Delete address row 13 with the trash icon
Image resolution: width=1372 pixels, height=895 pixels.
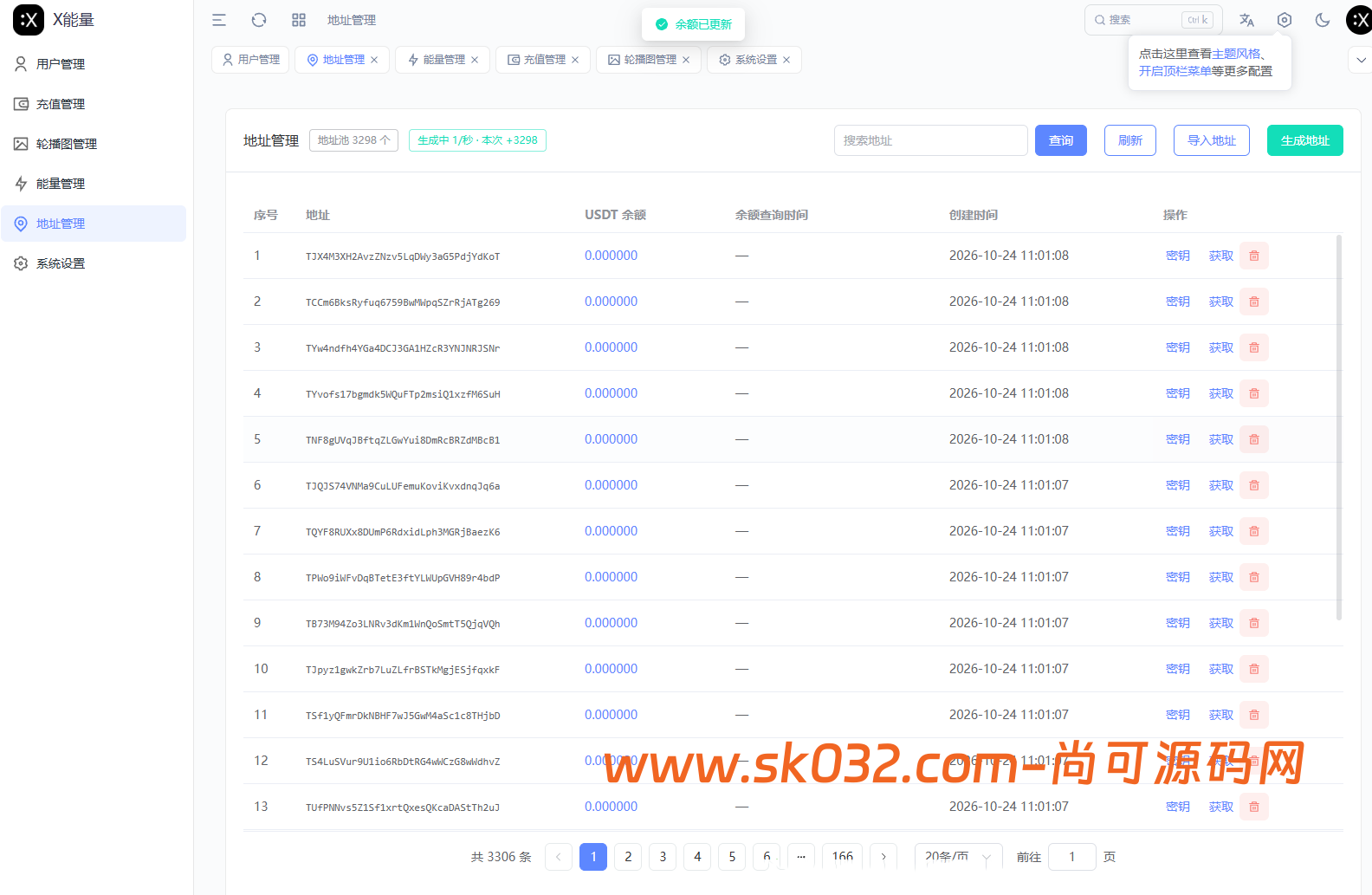[x=1254, y=807]
